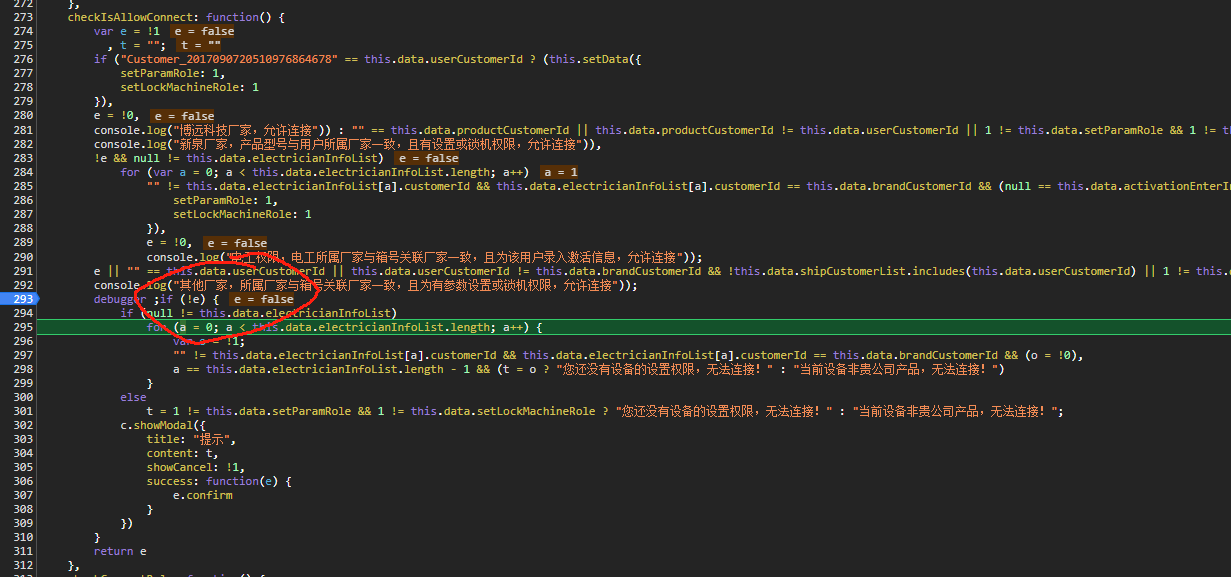Screen dimensions: 1231x577
Task: Click 'title: "提示"' on line 303
Action: coord(189,439)
